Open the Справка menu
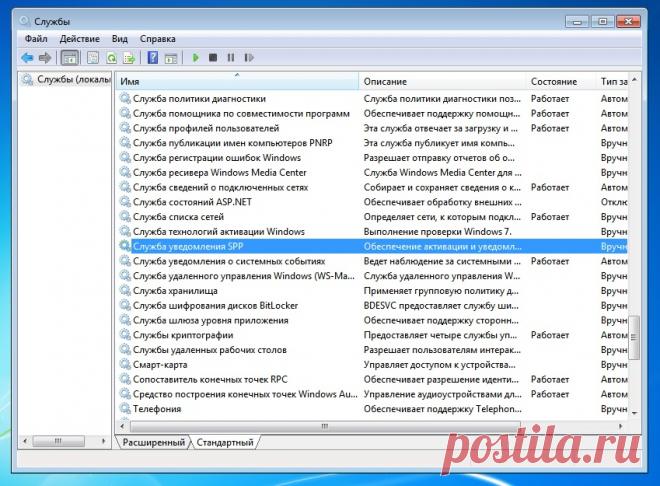 (x=157, y=39)
